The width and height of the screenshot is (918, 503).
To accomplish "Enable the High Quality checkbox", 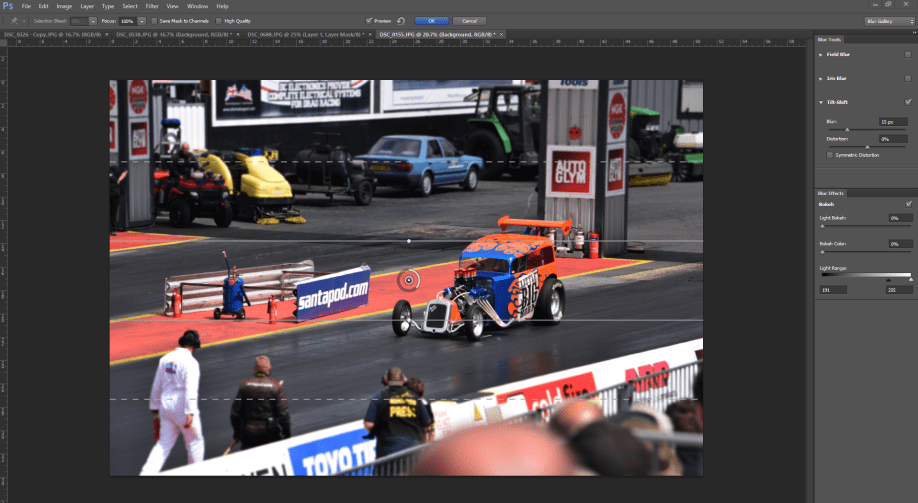I will point(219,21).
